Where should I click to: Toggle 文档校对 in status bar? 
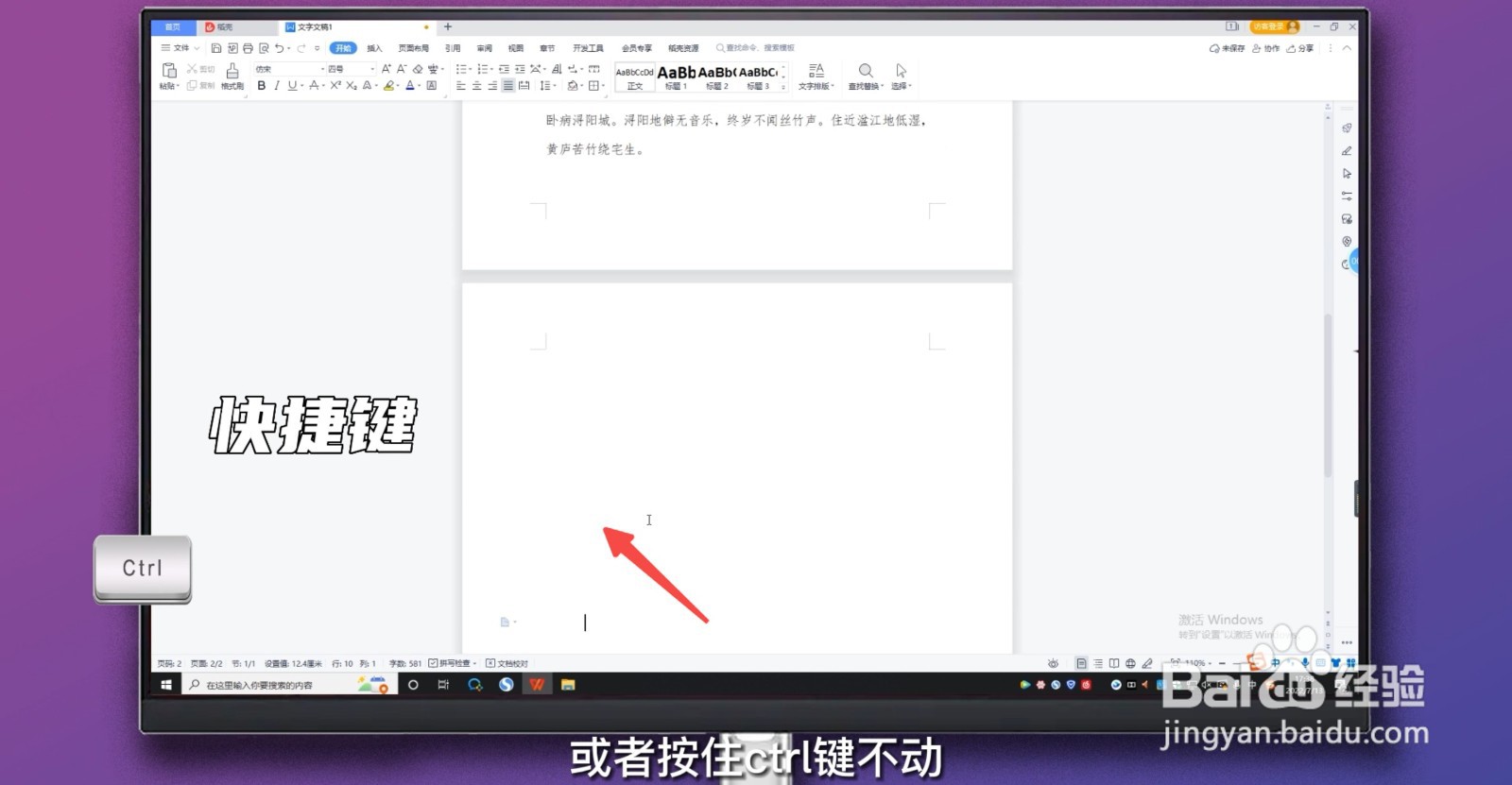tap(507, 663)
